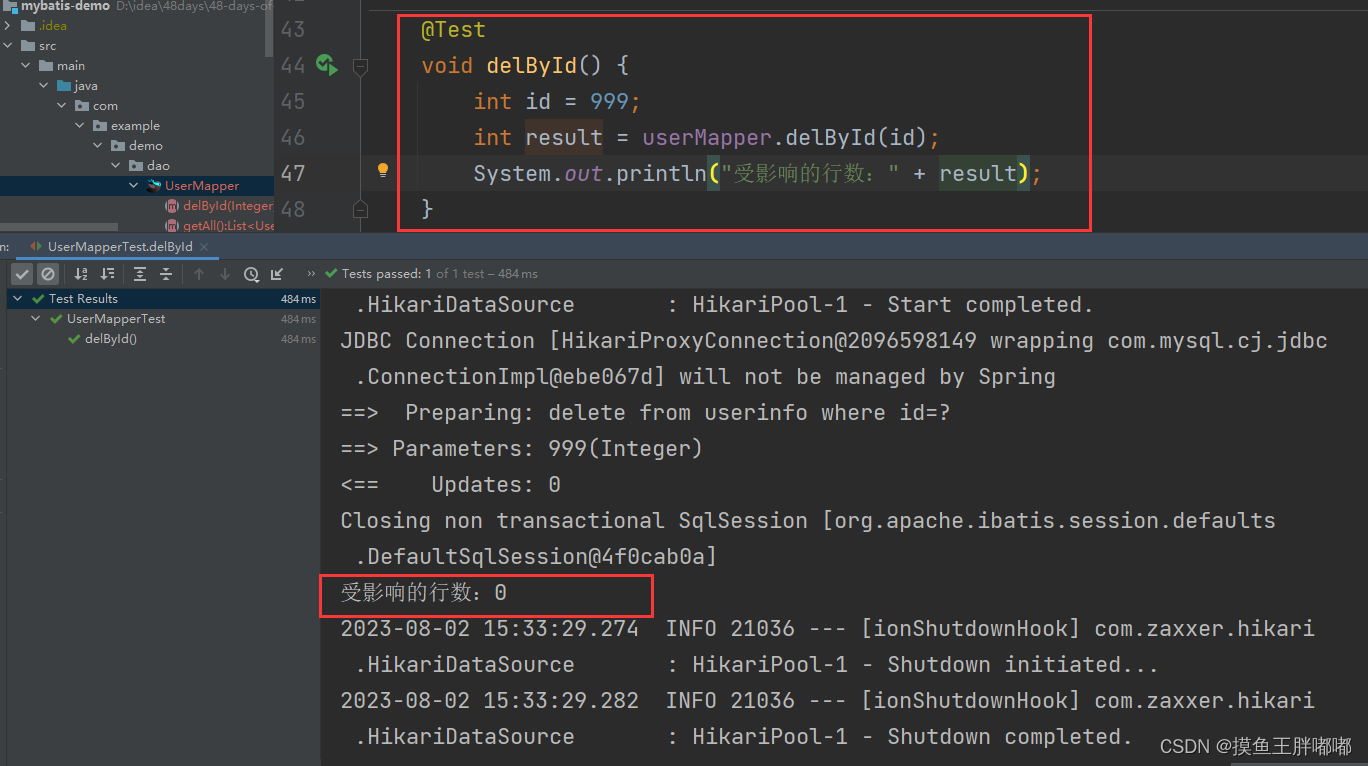1368x766 pixels.
Task: Toggle Show Passed tests checkmark button
Action: pyautogui.click(x=22, y=274)
